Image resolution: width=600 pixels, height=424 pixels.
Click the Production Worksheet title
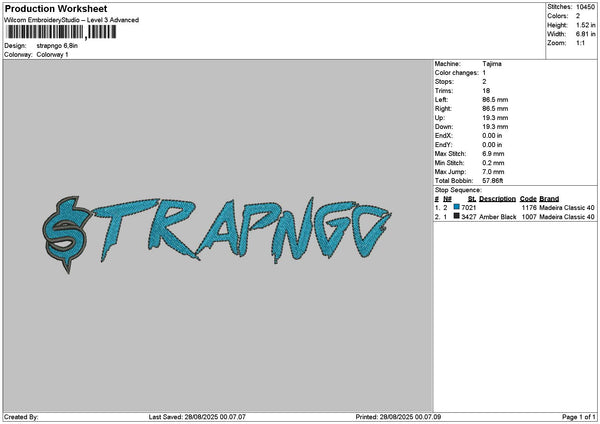pyautogui.click(x=56, y=9)
